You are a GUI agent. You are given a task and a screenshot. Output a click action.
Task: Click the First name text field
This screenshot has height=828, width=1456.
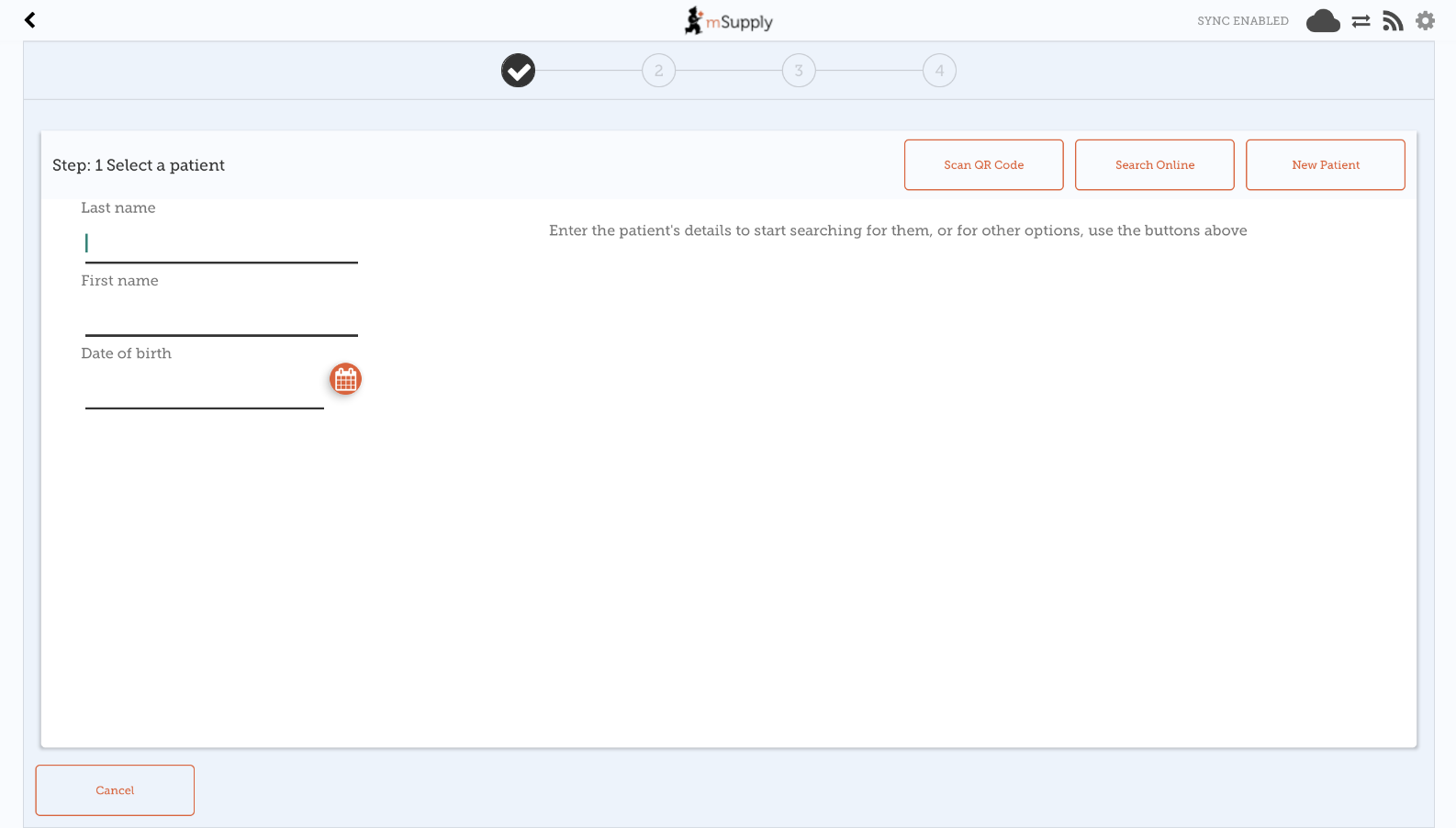[x=220, y=317]
